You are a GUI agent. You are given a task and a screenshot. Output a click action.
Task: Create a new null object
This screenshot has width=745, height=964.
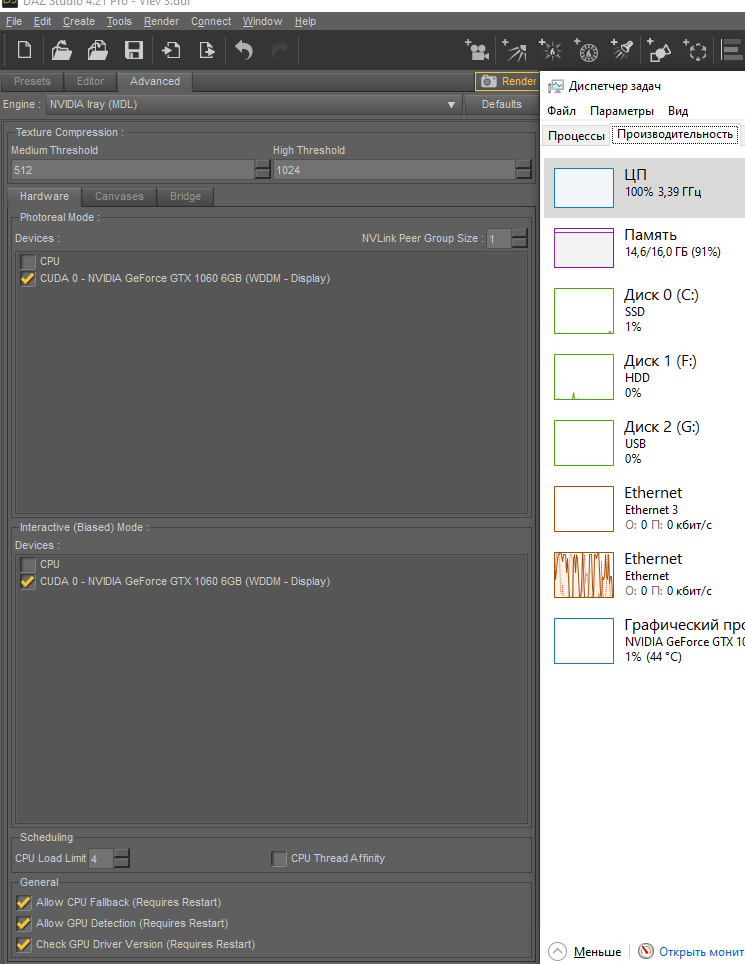tap(695, 50)
